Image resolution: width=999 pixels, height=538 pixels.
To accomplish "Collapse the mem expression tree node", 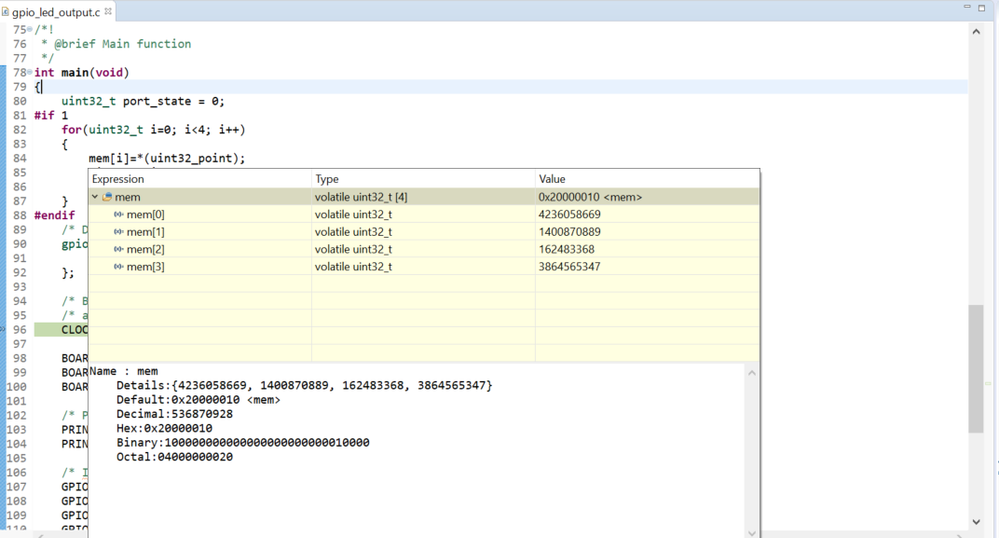I will [95, 197].
